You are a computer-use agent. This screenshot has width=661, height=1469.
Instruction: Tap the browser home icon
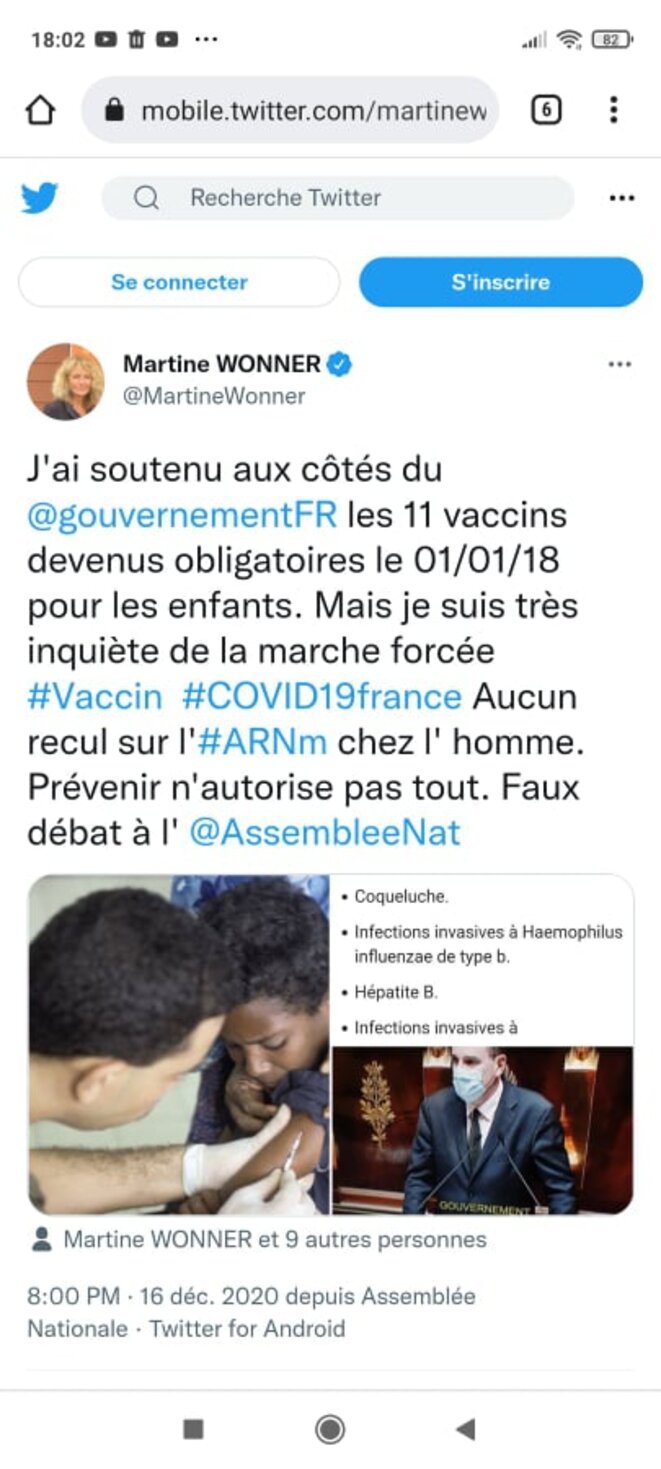(40, 110)
